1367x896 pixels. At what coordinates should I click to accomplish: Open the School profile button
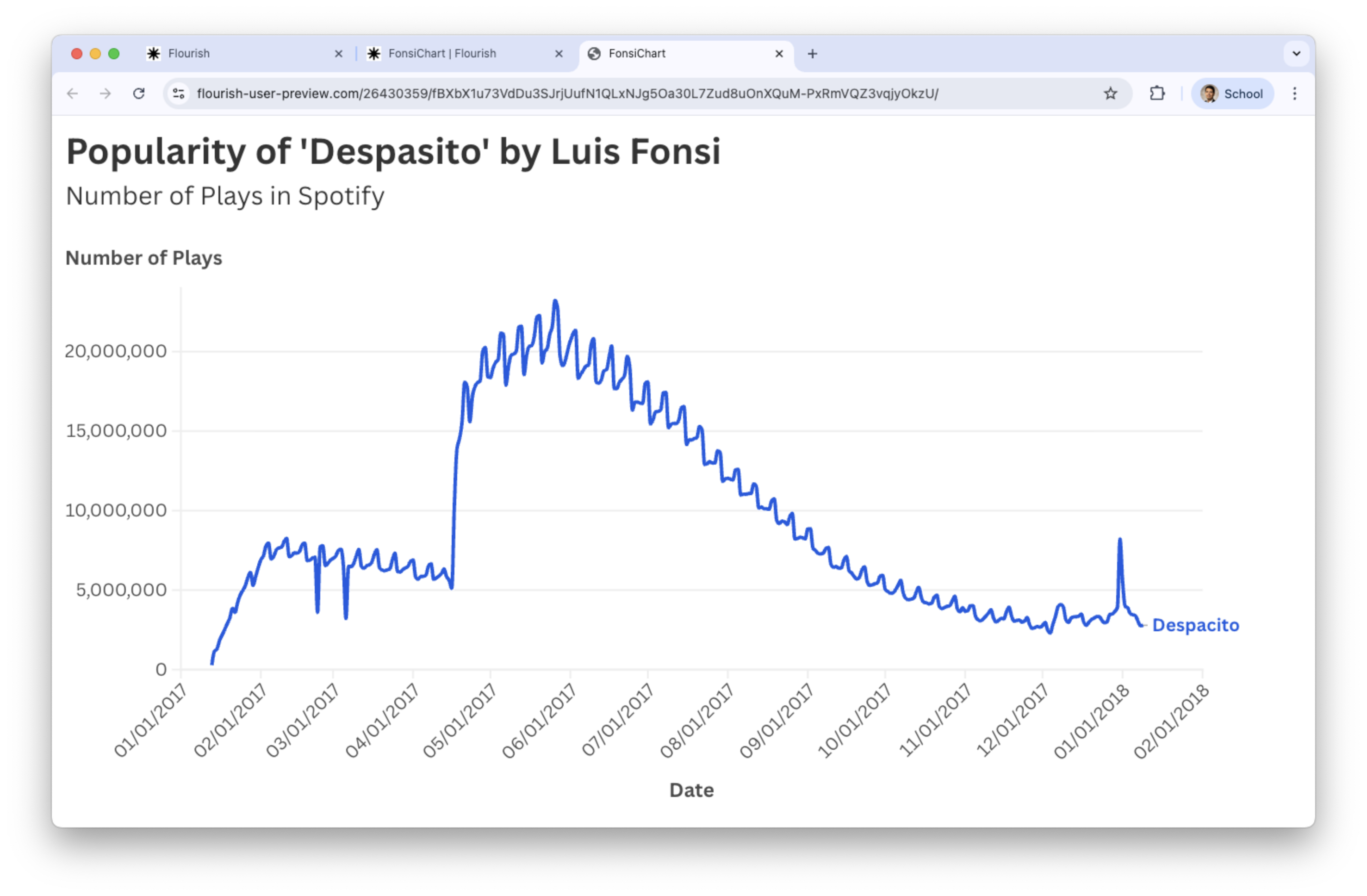tap(1233, 93)
